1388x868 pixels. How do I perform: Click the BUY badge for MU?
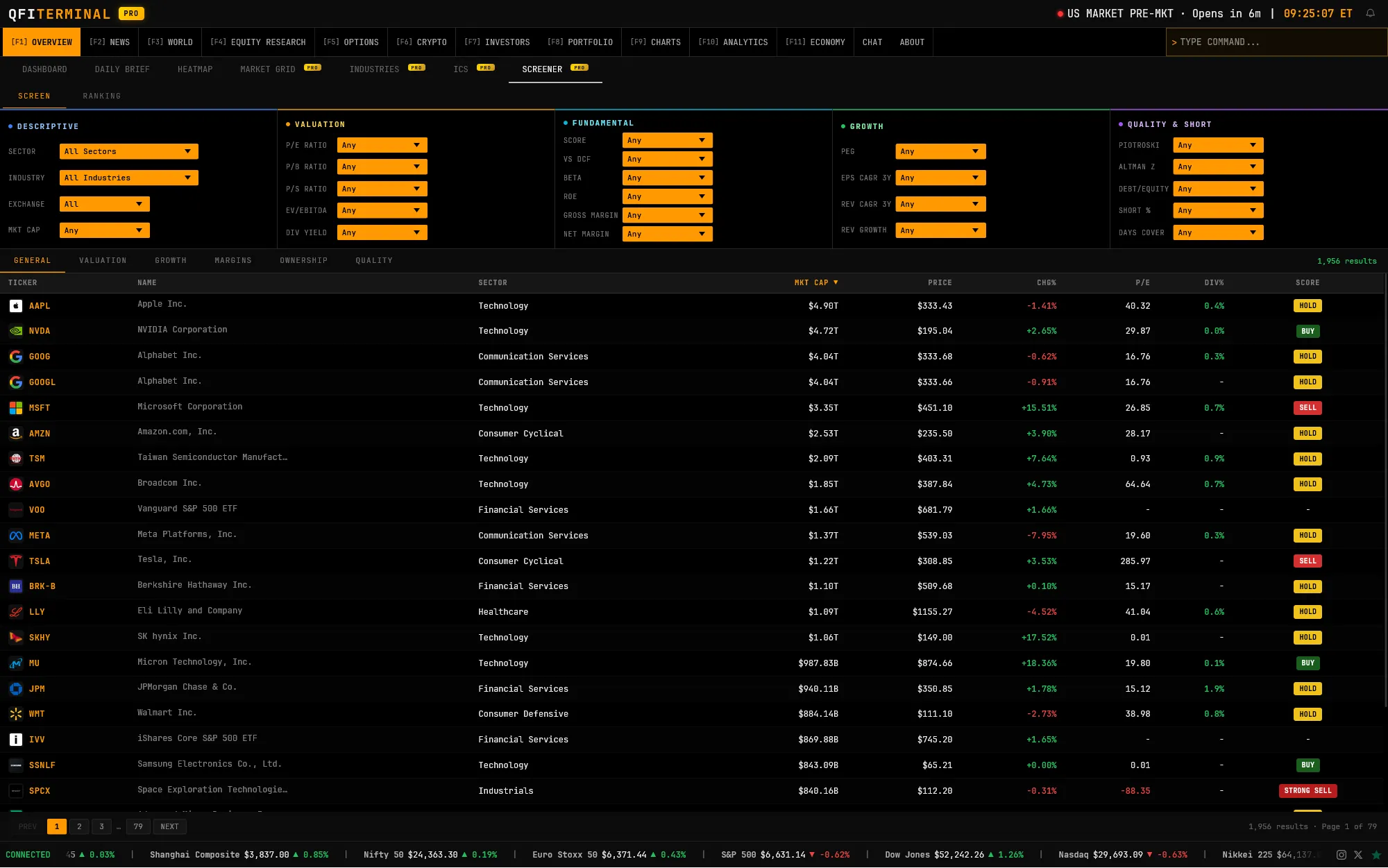tap(1307, 663)
